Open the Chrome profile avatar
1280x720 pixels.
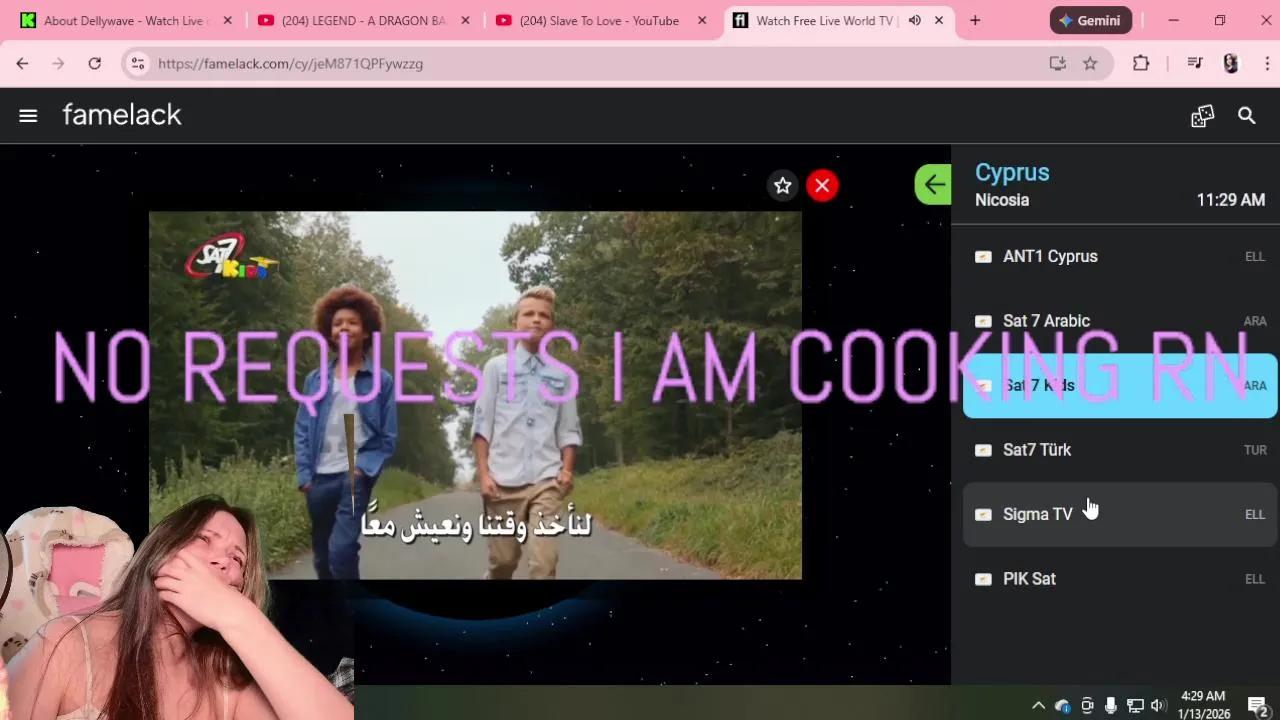(x=1231, y=63)
